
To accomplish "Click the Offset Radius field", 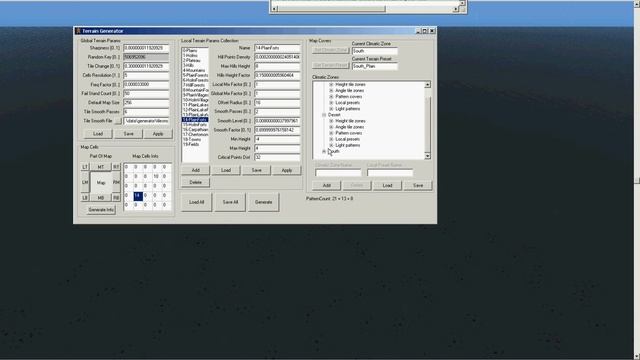I will click(277, 102).
